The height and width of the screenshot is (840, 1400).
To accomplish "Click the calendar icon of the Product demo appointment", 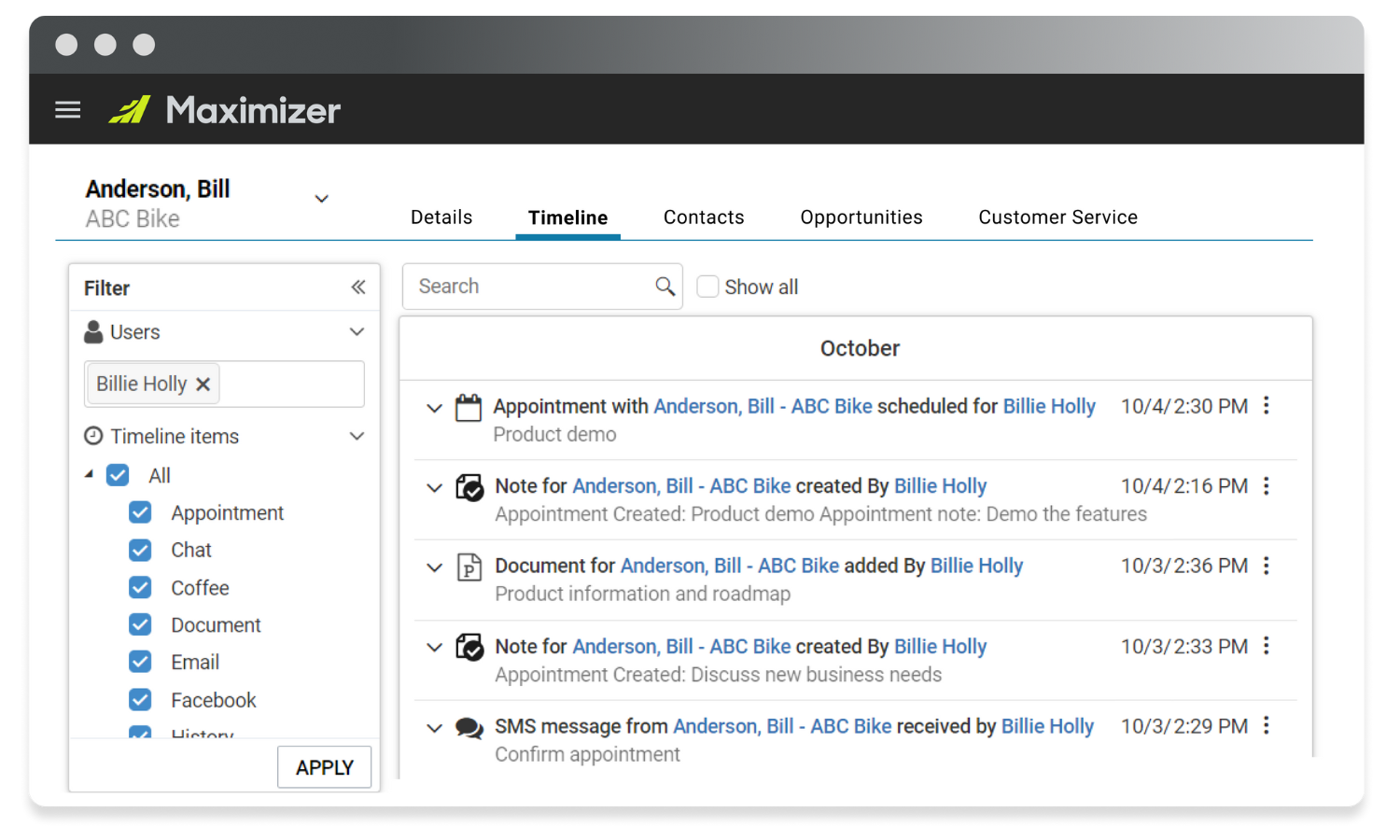I will (x=469, y=408).
